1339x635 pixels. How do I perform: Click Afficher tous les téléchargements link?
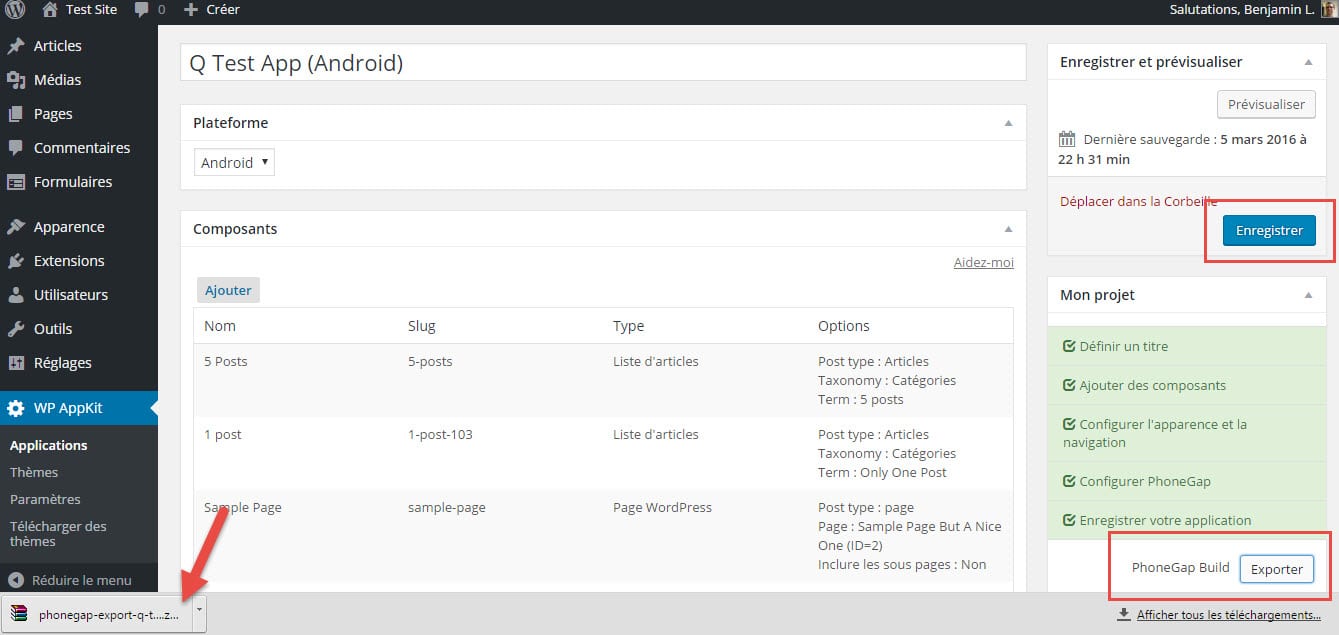click(1229, 615)
